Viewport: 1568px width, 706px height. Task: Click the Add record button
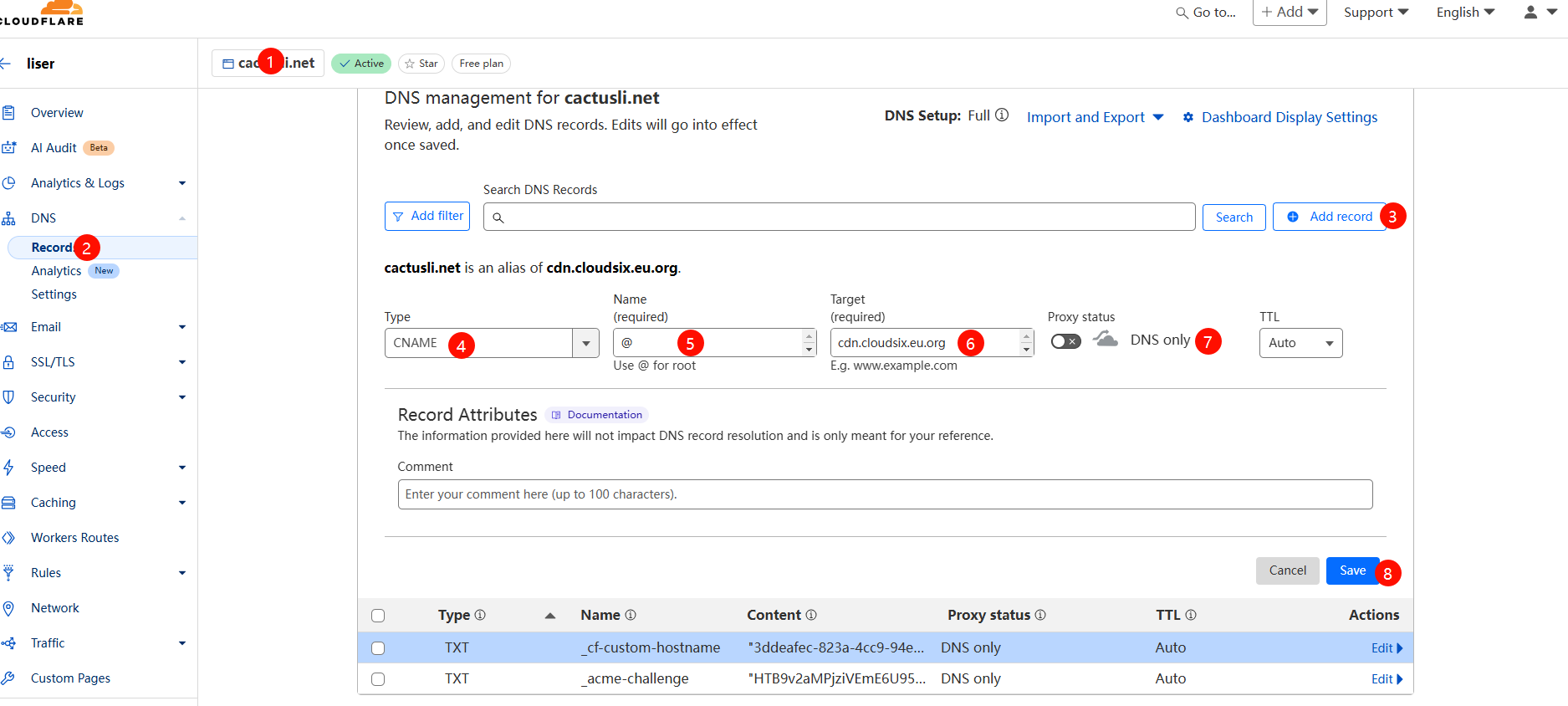tap(1330, 217)
